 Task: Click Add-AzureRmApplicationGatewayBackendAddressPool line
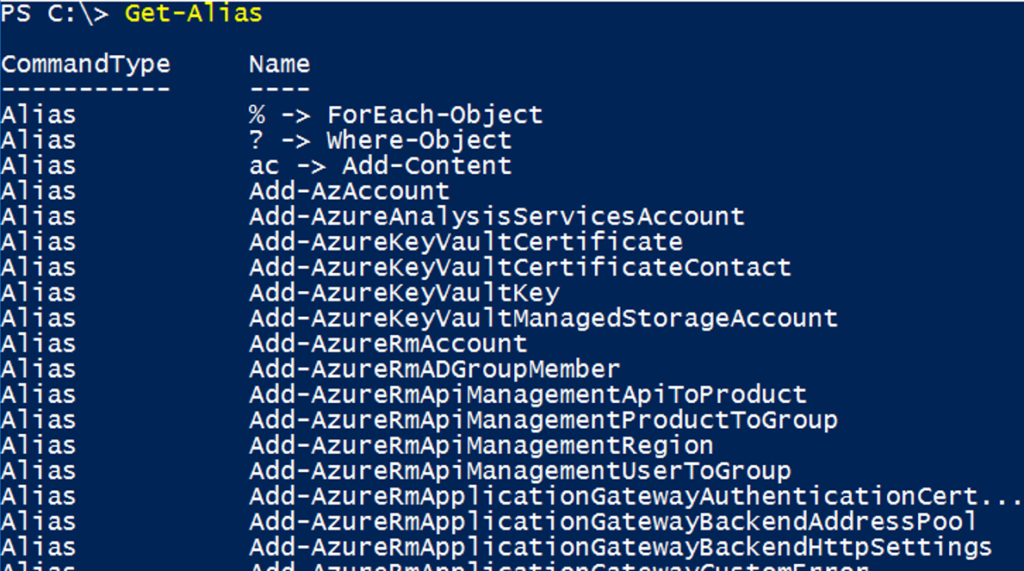613,521
